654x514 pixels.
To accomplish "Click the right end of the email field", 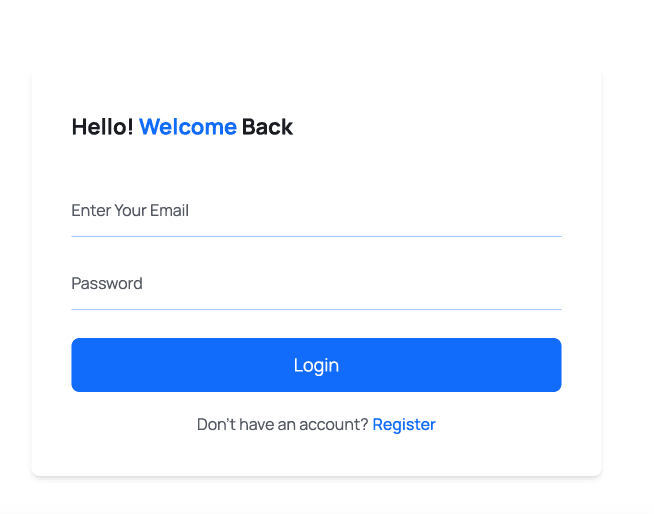I will pyautogui.click(x=550, y=211).
